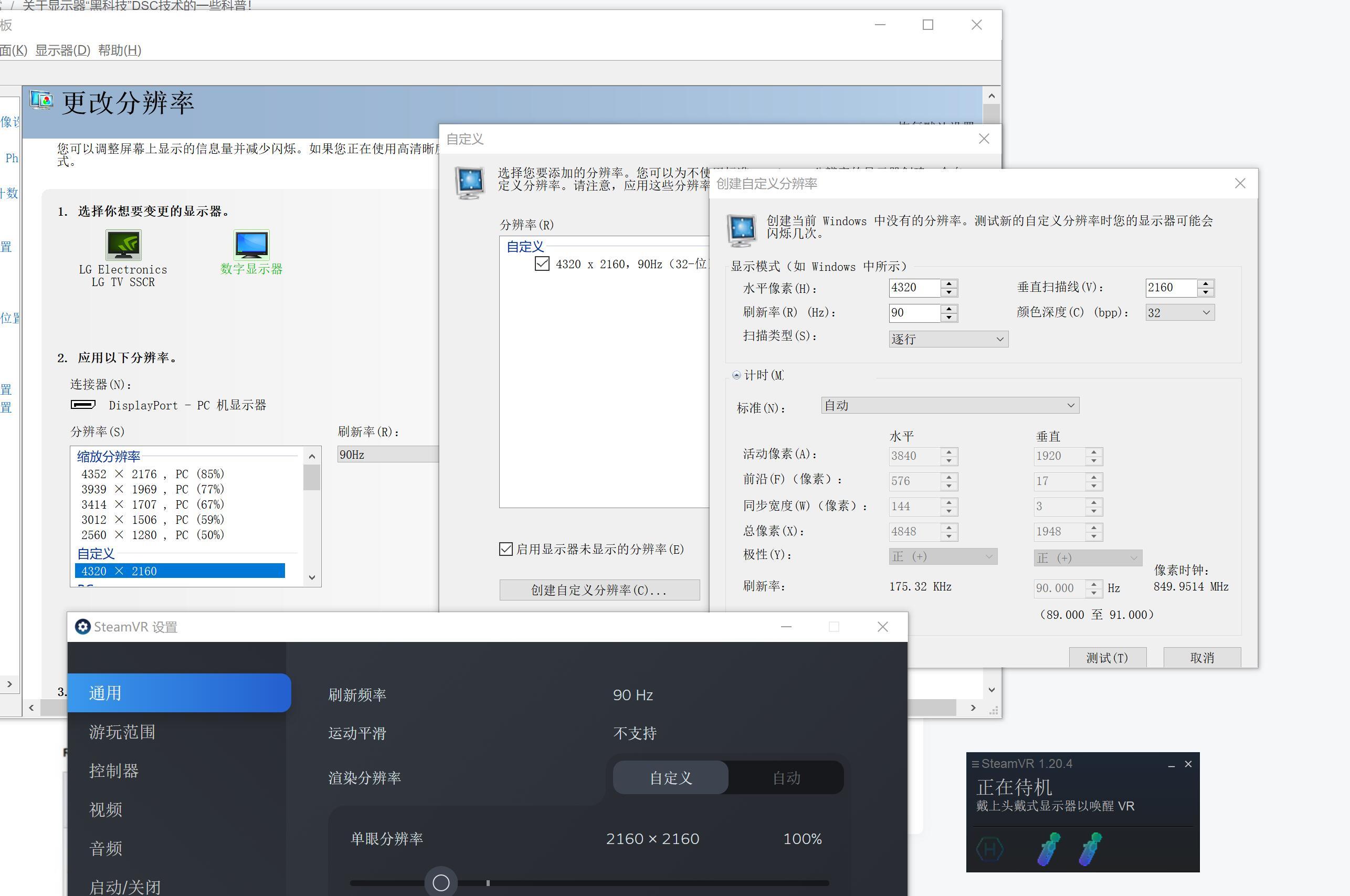1350x896 pixels.
Task: Switch 渲染分辨率 to 自定义
Action: click(x=671, y=778)
